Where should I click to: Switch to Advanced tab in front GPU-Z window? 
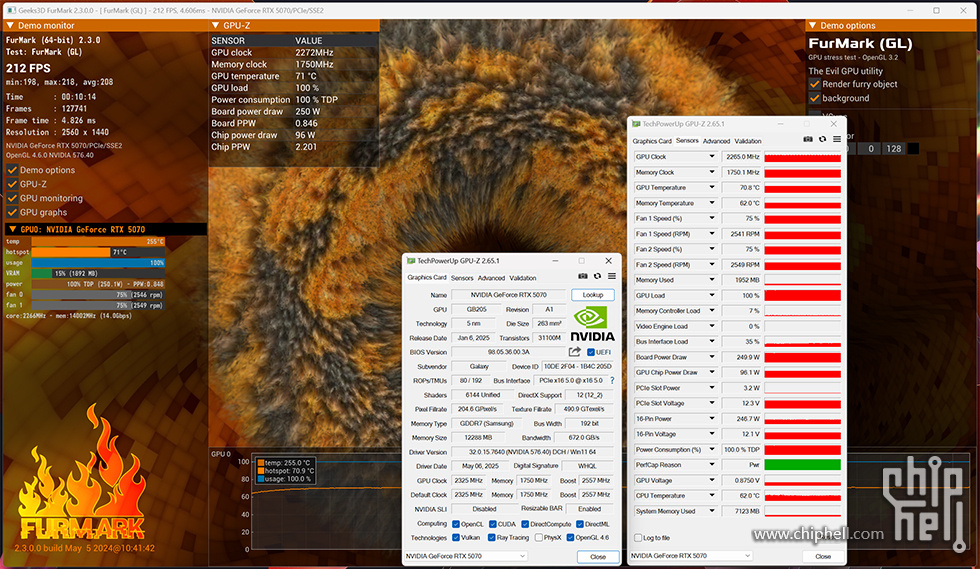coord(491,278)
